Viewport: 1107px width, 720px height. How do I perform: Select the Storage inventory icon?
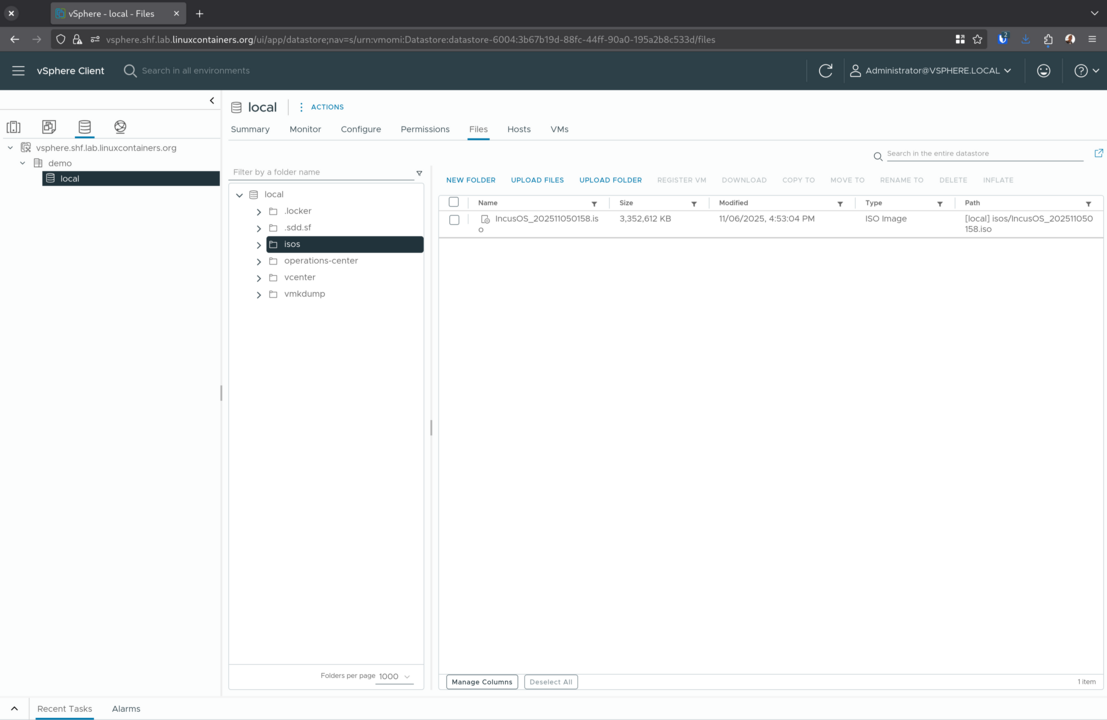[84, 126]
